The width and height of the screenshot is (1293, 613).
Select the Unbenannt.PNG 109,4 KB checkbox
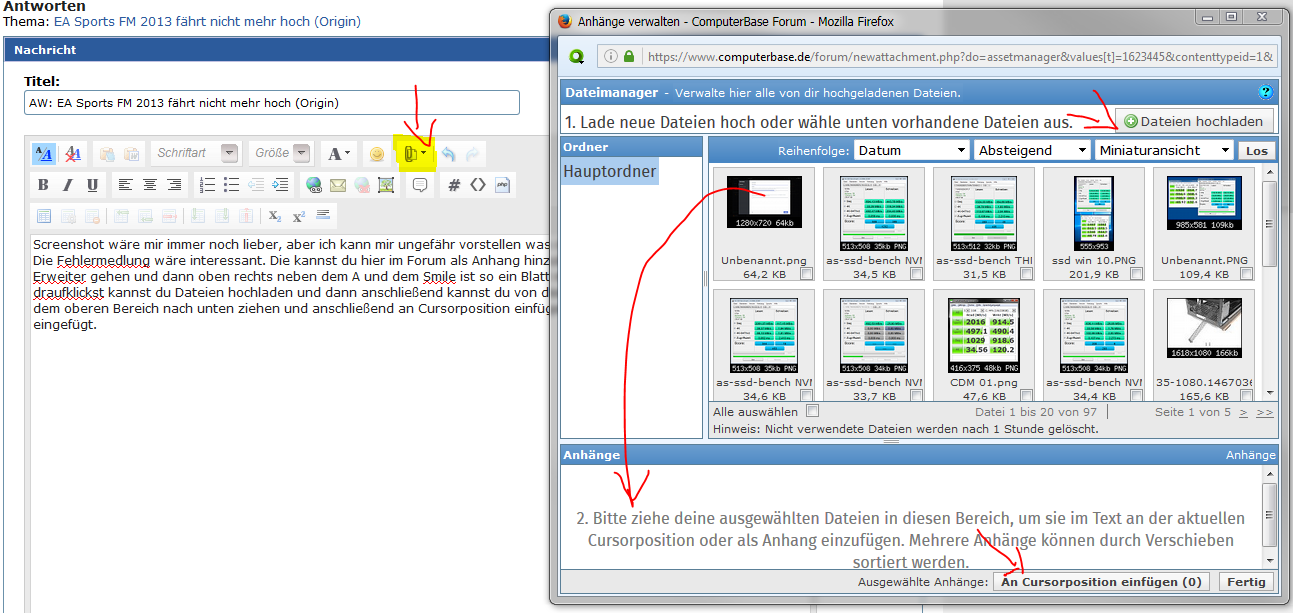point(1246,274)
